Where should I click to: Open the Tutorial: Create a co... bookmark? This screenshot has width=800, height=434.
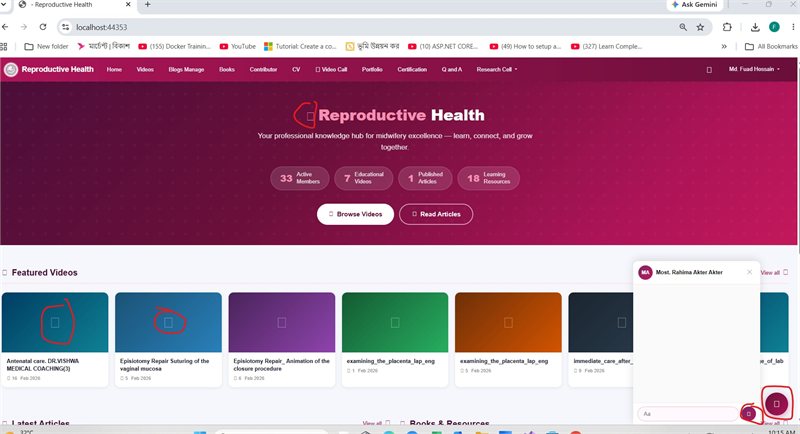click(300, 46)
